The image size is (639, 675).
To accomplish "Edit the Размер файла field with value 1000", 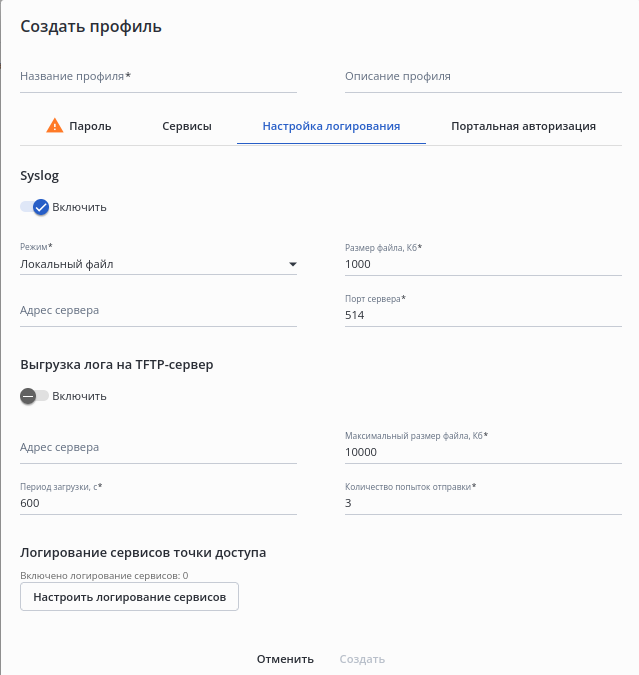I will coord(483,265).
